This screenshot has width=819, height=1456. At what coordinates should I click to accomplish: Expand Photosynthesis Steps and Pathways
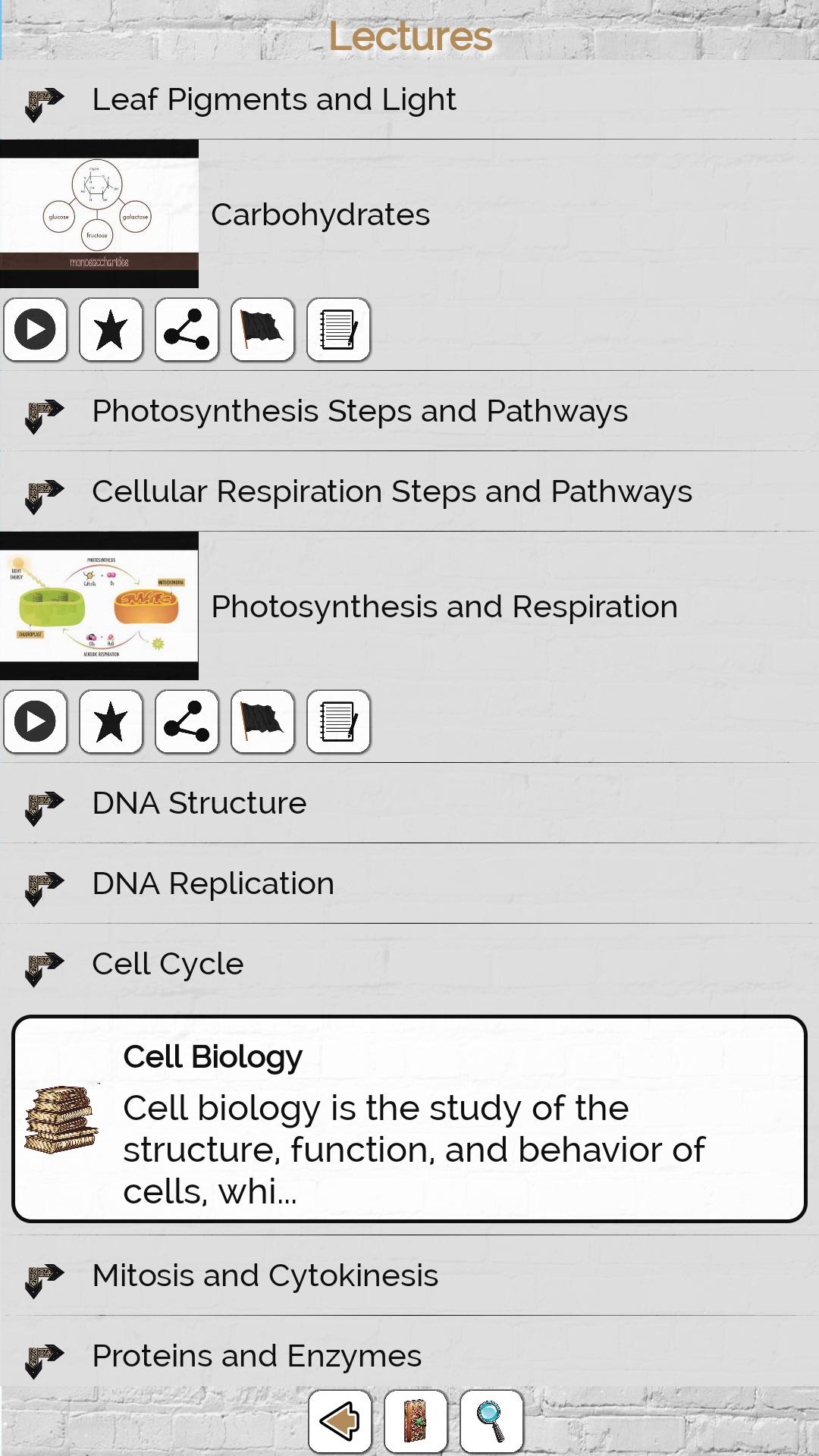[x=359, y=412]
